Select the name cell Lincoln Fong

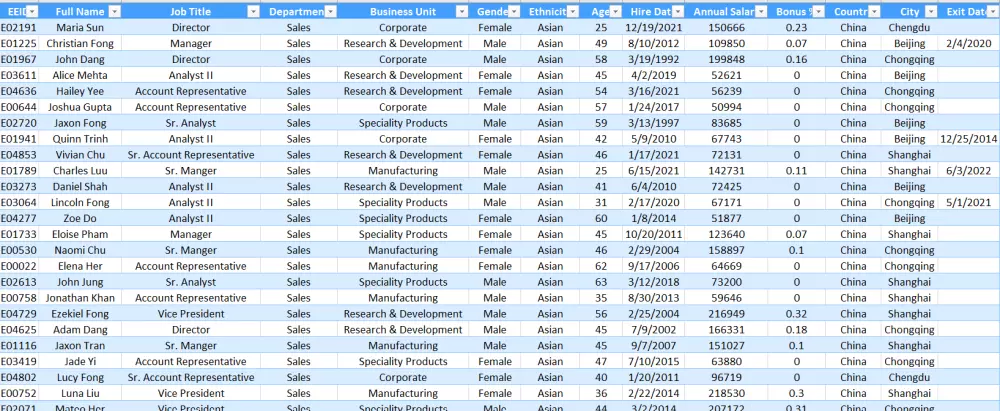(80, 202)
